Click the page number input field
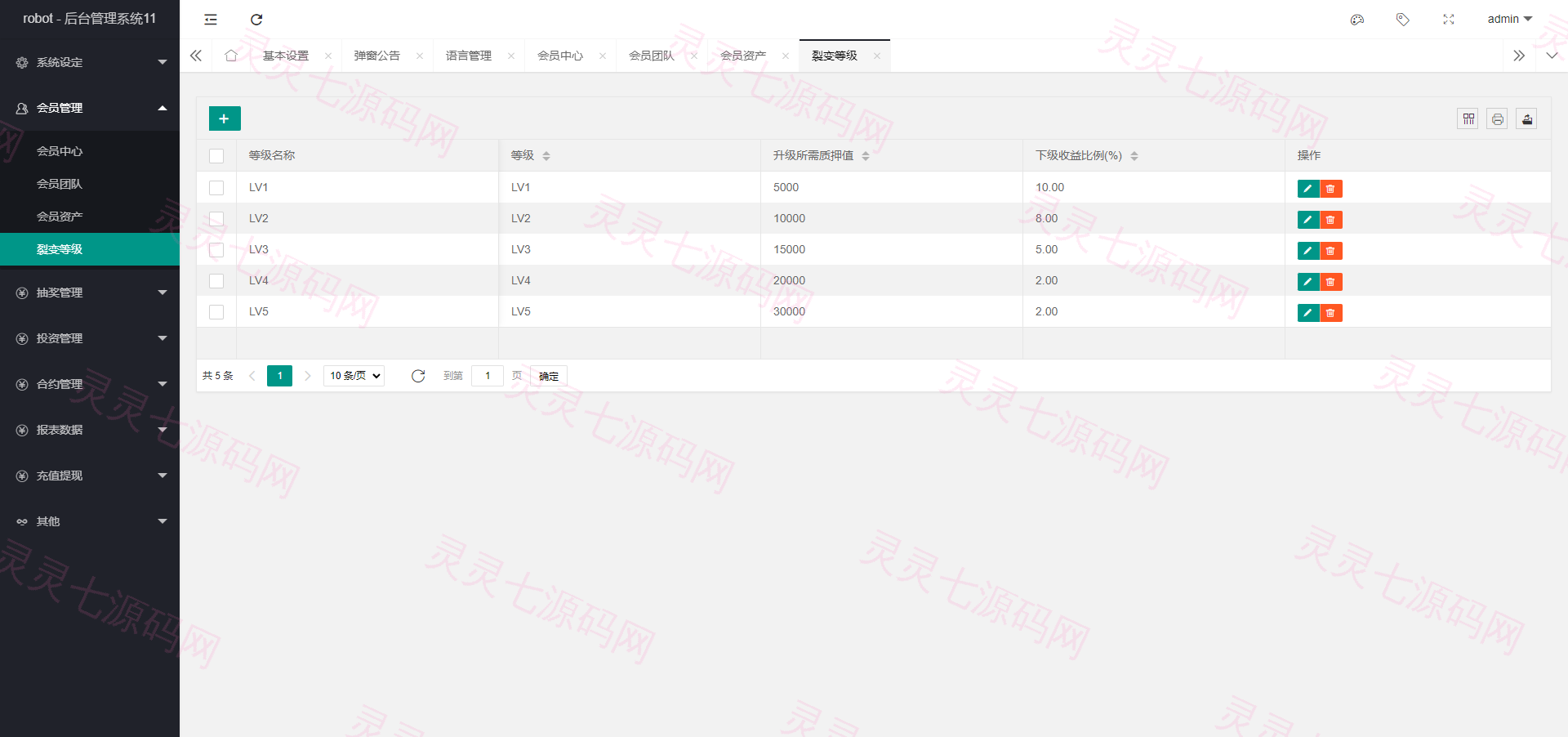 point(488,376)
